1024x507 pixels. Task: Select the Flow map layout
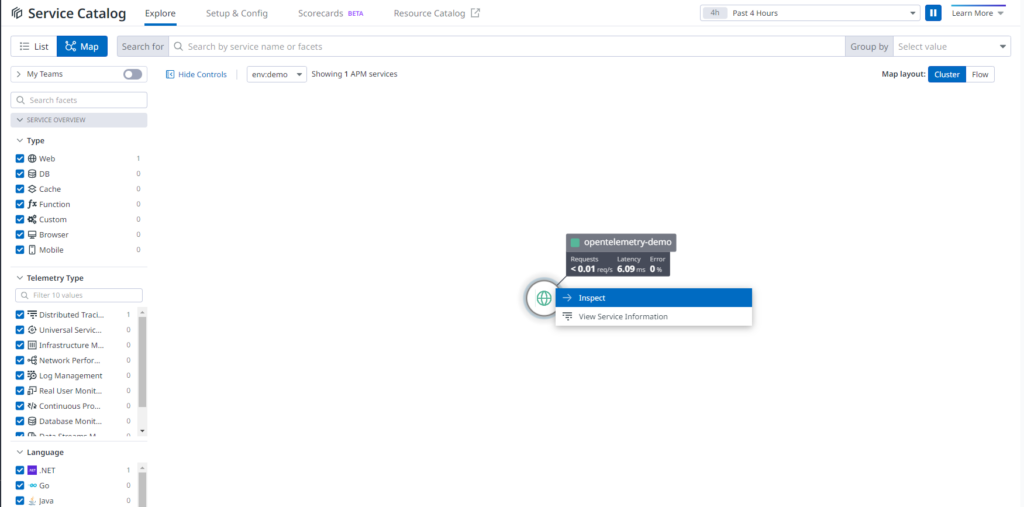(x=980, y=74)
